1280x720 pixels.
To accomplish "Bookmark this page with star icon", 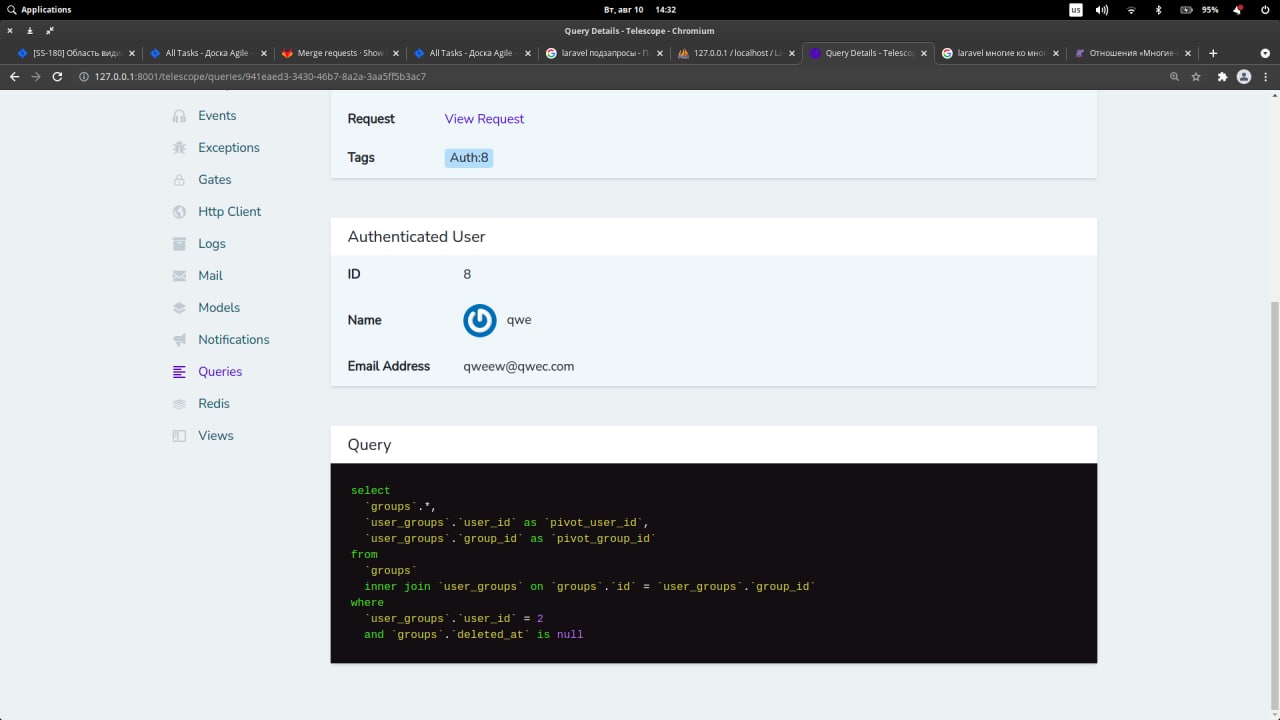I will [1196, 76].
